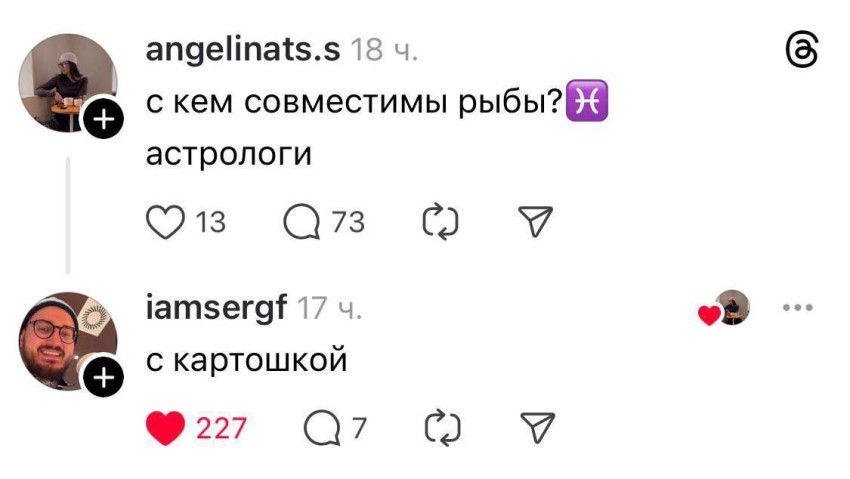Open the reply text 'с картошкой'
This screenshot has height=479, width=850.
[247, 360]
